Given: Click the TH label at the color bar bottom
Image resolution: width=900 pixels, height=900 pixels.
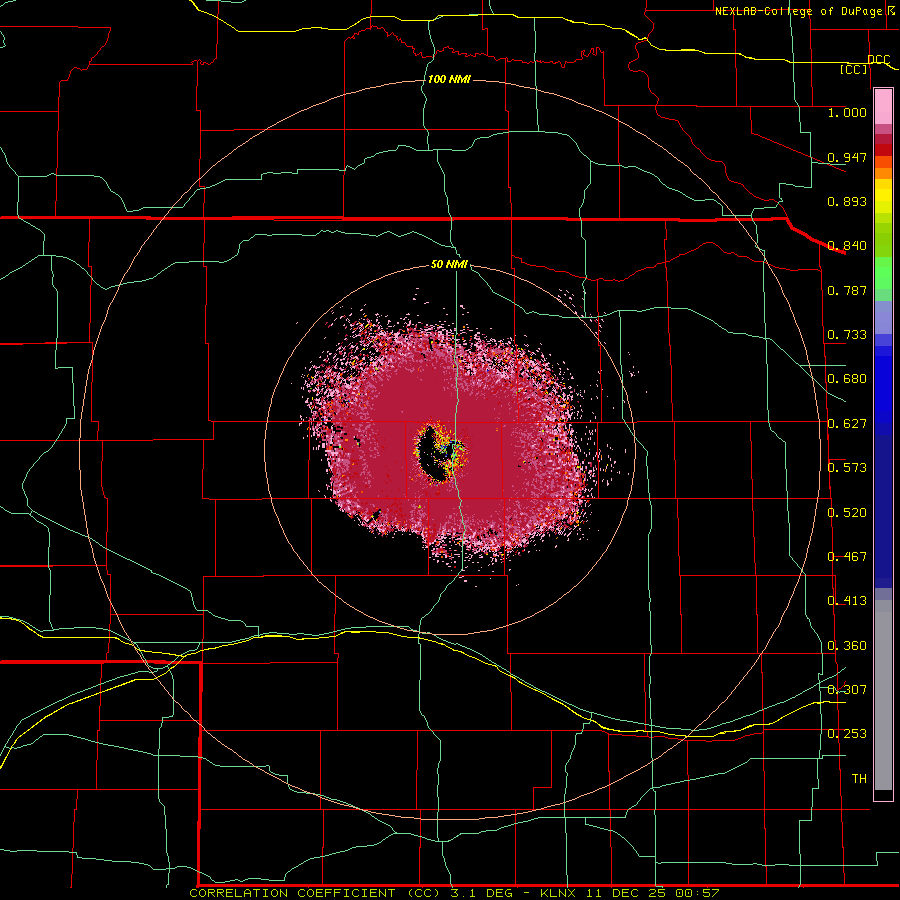Looking at the screenshot, I should coord(859,779).
